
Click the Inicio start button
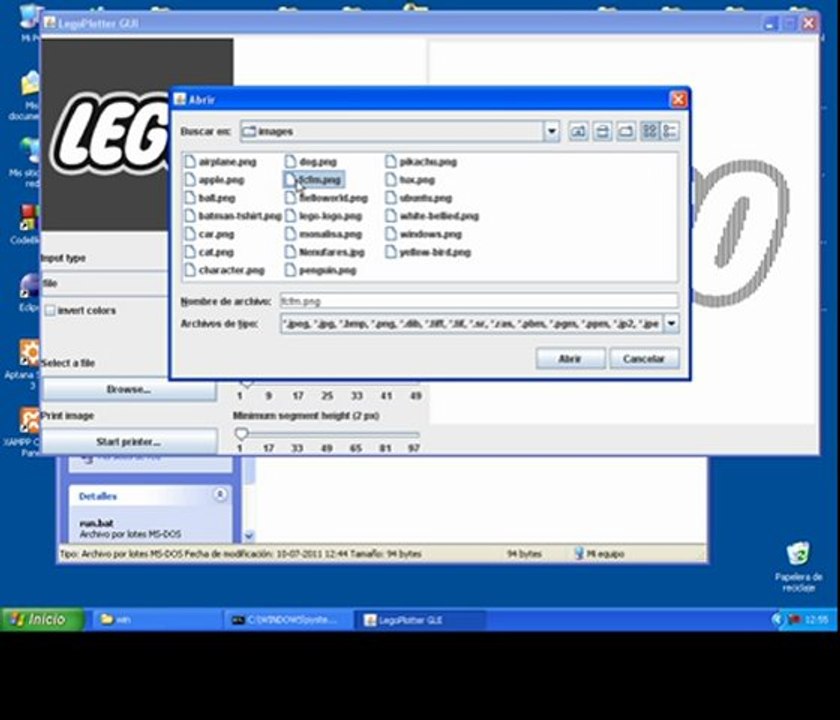click(41, 619)
